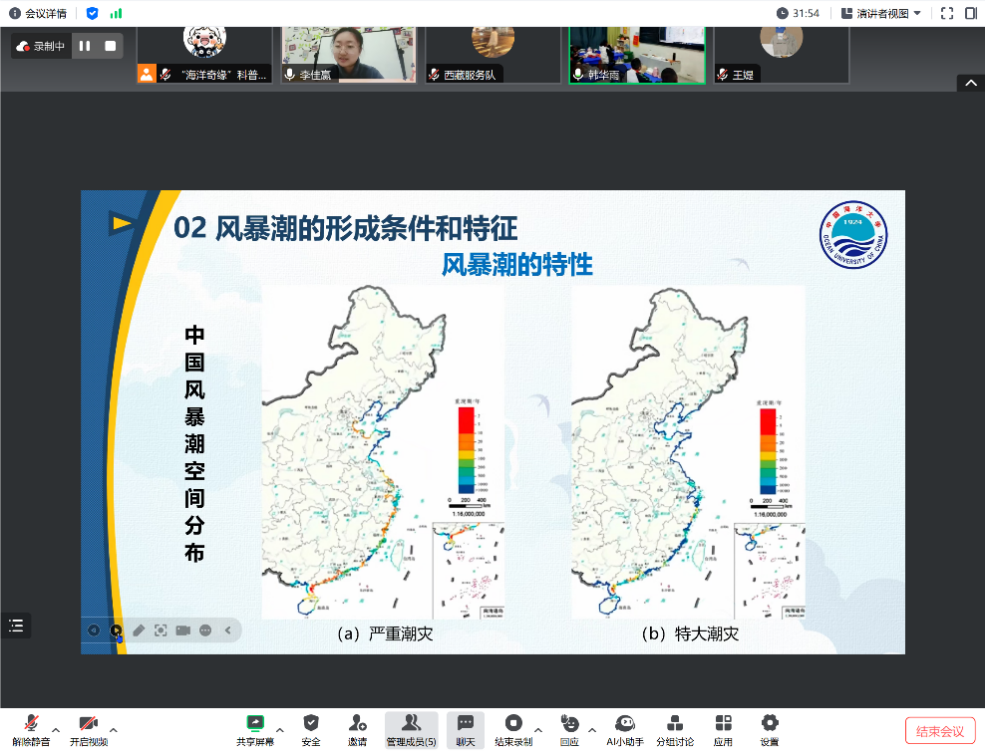Expand the reactions (回应) options arrow
Screen dimensions: 985x752
(592, 729)
